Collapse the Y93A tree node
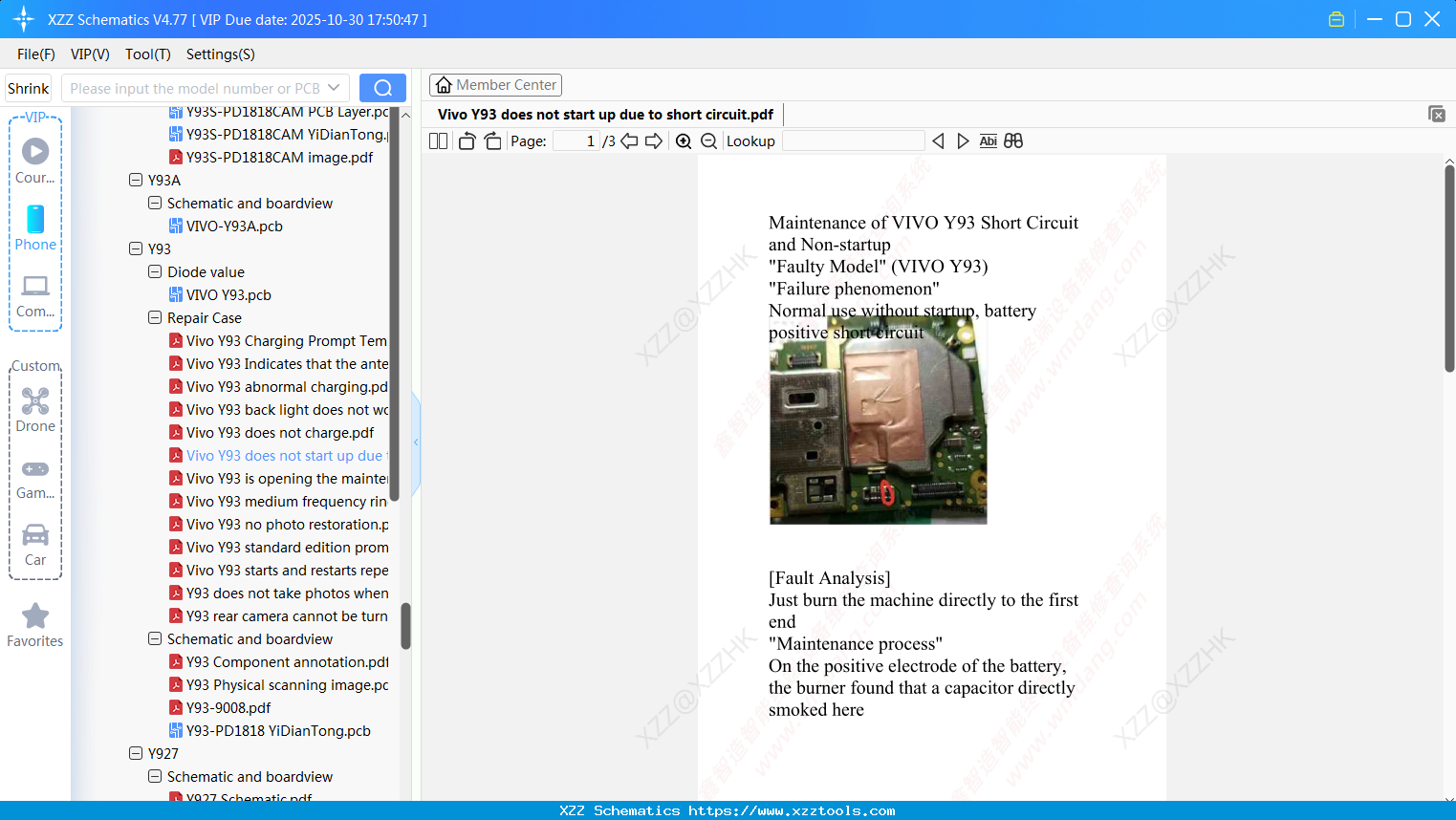This screenshot has height=820, width=1456. coord(136,180)
